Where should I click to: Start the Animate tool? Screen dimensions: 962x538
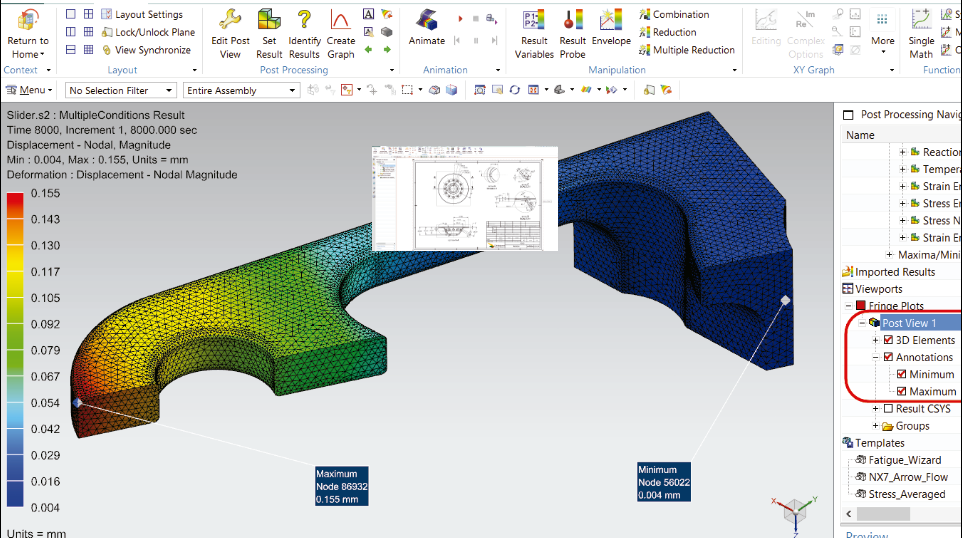point(427,21)
